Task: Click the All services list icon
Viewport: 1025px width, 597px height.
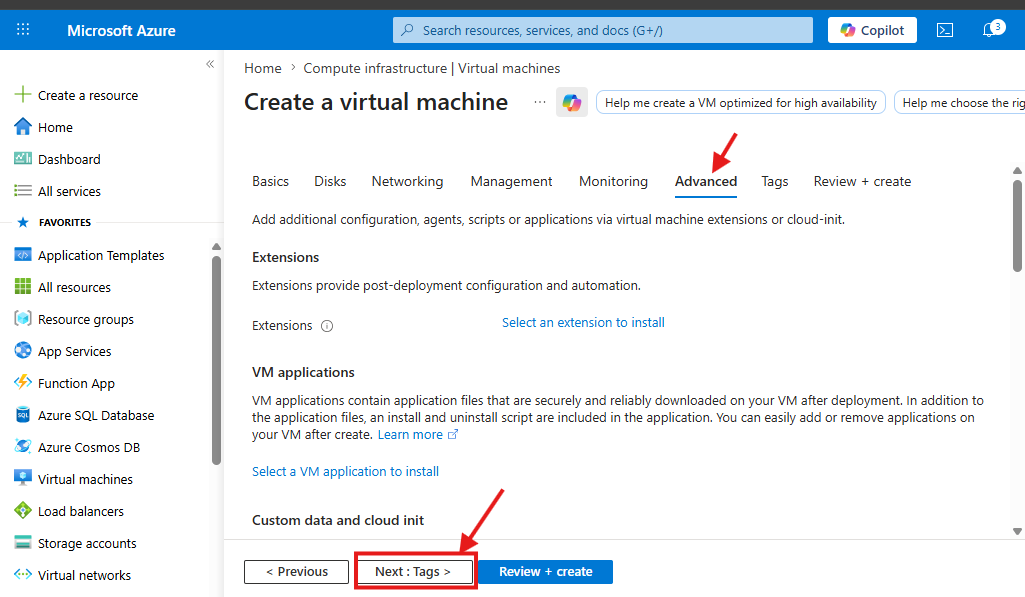Action: [23, 190]
